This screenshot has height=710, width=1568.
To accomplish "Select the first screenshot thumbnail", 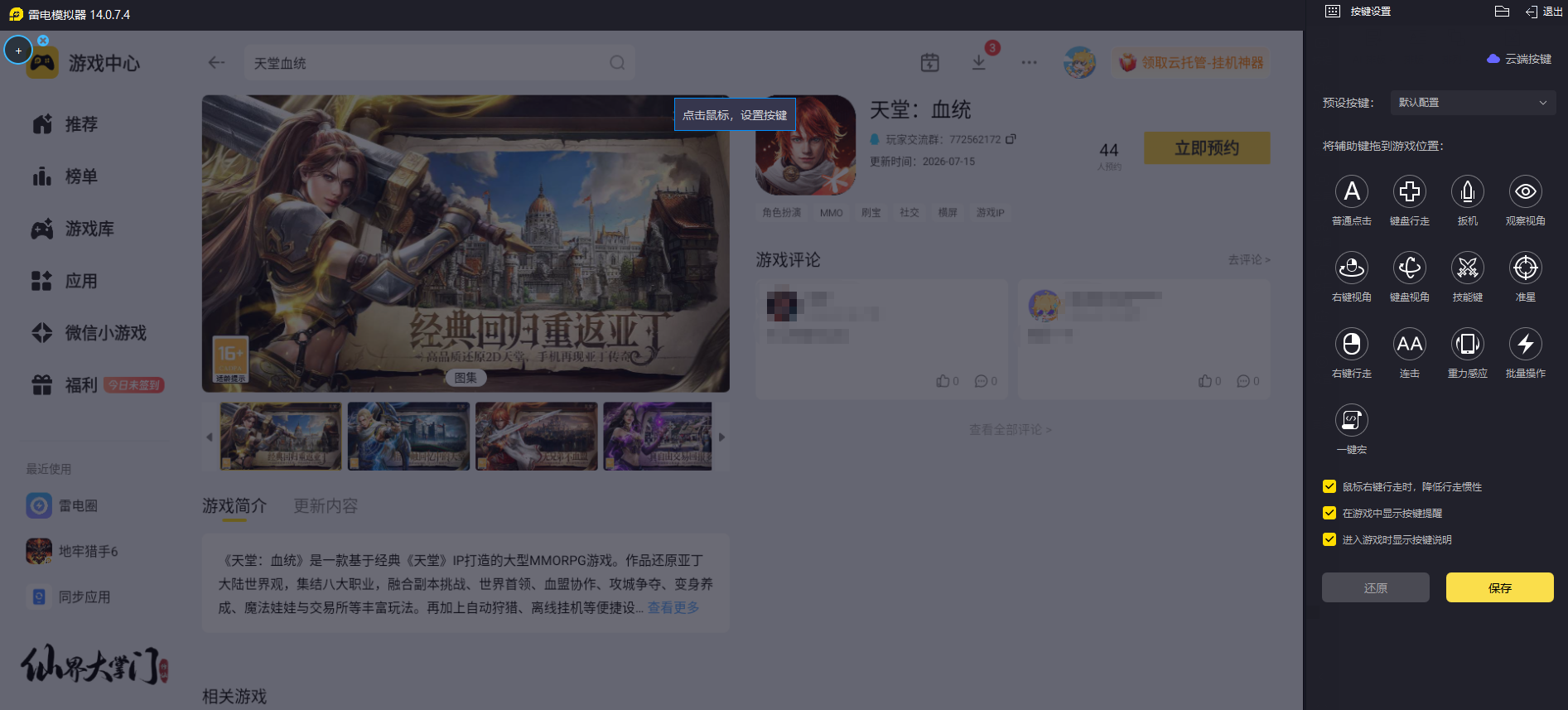I will pyautogui.click(x=281, y=437).
